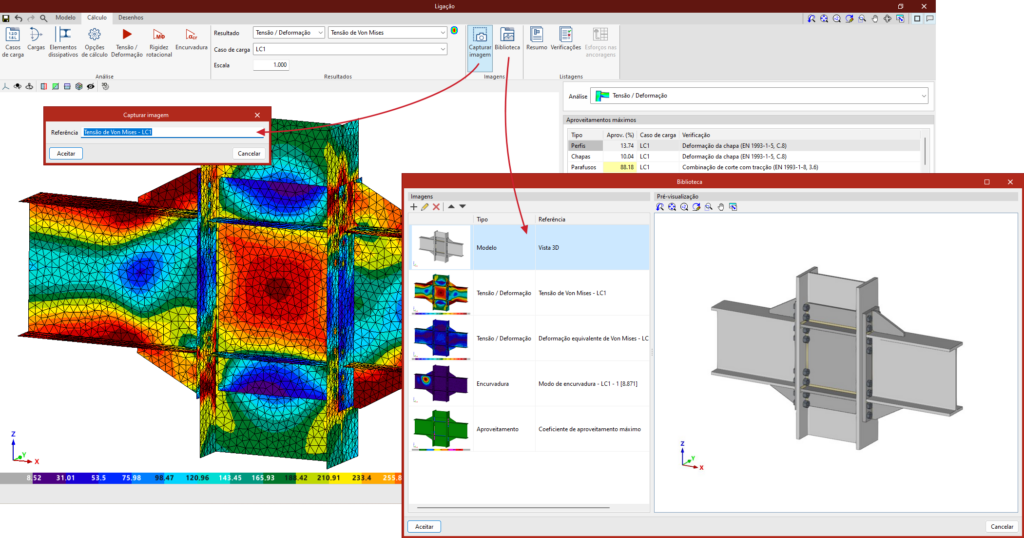Open the Resumo listing
This screenshot has width=1024, height=538.
pyautogui.click(x=536, y=39)
